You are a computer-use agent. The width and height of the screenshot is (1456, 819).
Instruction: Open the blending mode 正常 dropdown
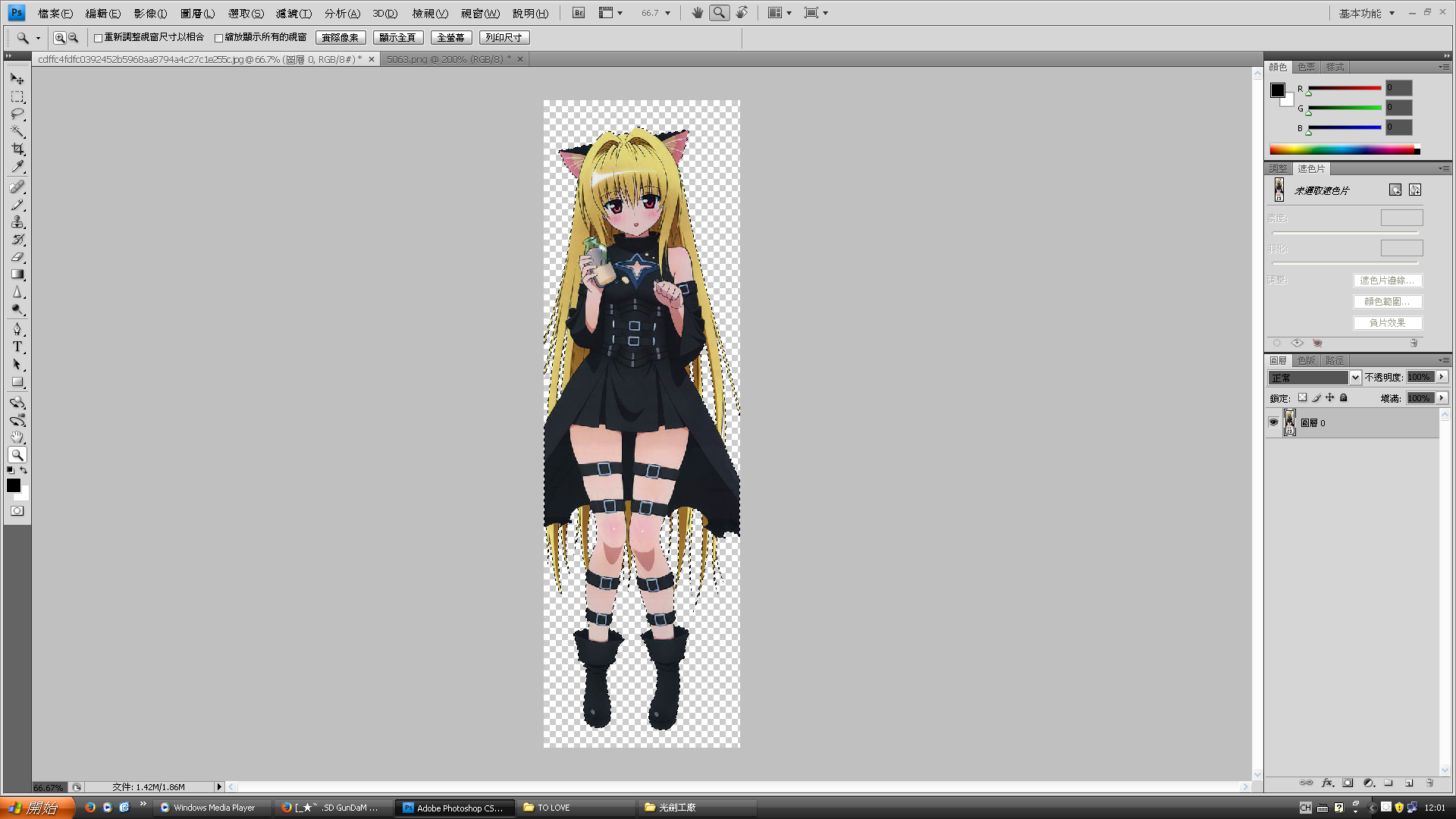1356,377
